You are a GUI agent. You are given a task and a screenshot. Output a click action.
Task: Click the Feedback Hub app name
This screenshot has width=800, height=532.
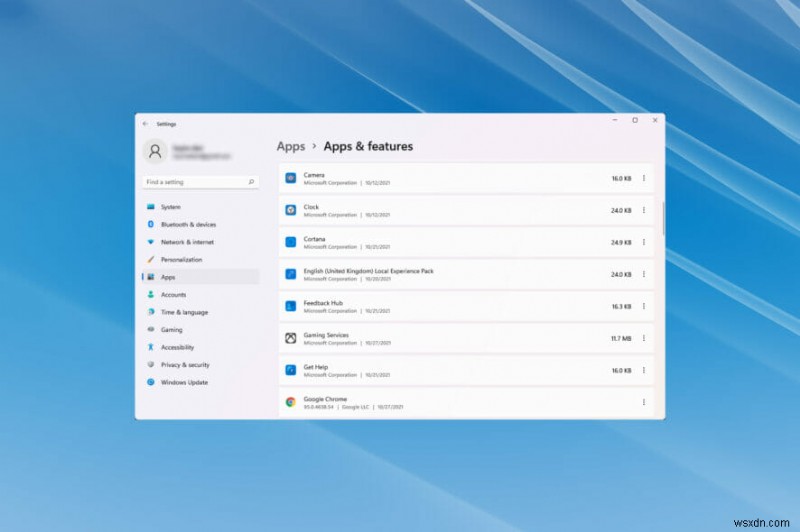pos(323,303)
